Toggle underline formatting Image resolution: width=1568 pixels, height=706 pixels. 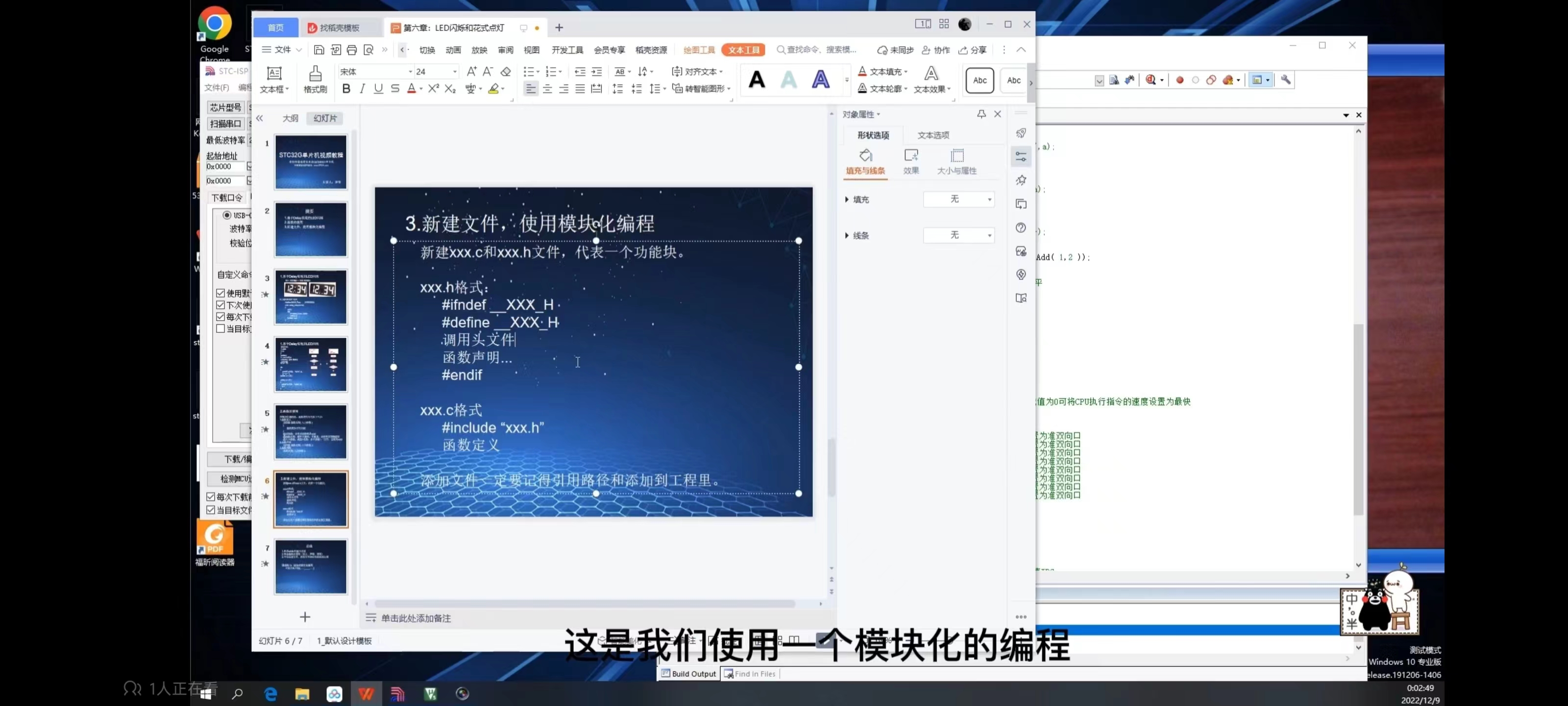pyautogui.click(x=378, y=89)
